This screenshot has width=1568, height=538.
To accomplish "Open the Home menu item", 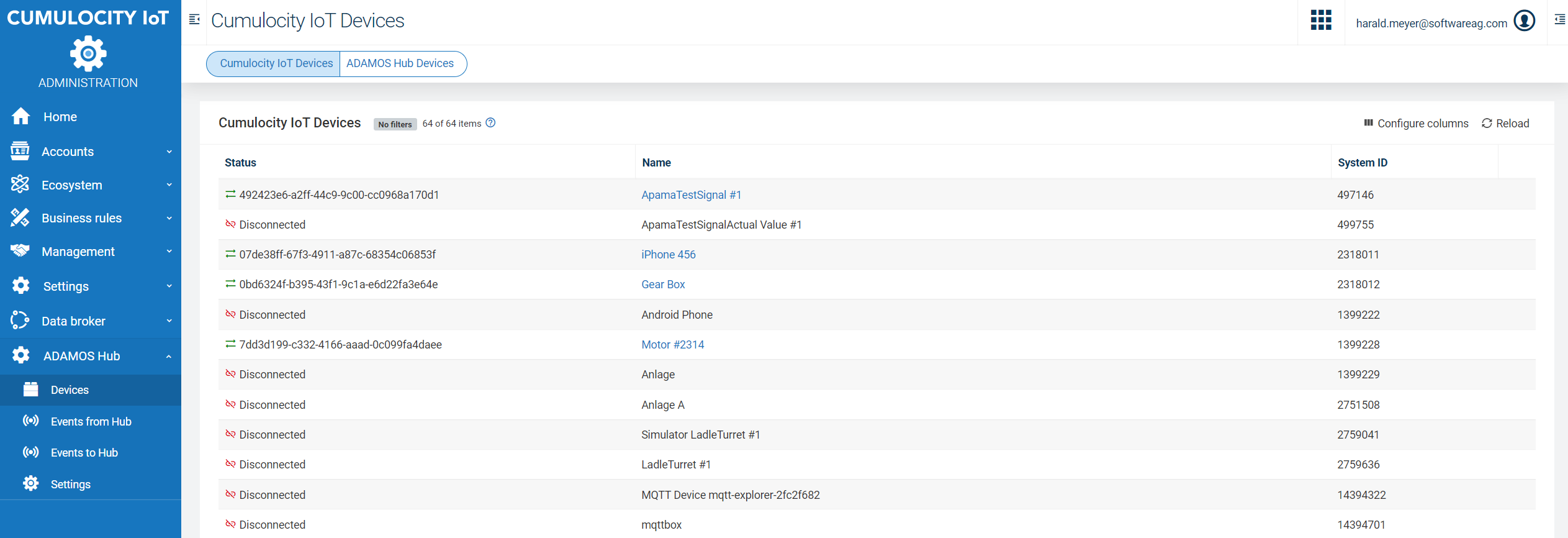I will coord(91,116).
